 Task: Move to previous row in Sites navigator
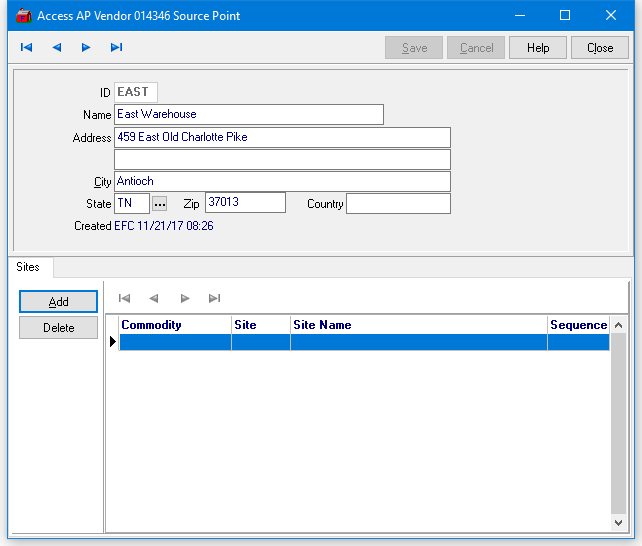(x=154, y=298)
